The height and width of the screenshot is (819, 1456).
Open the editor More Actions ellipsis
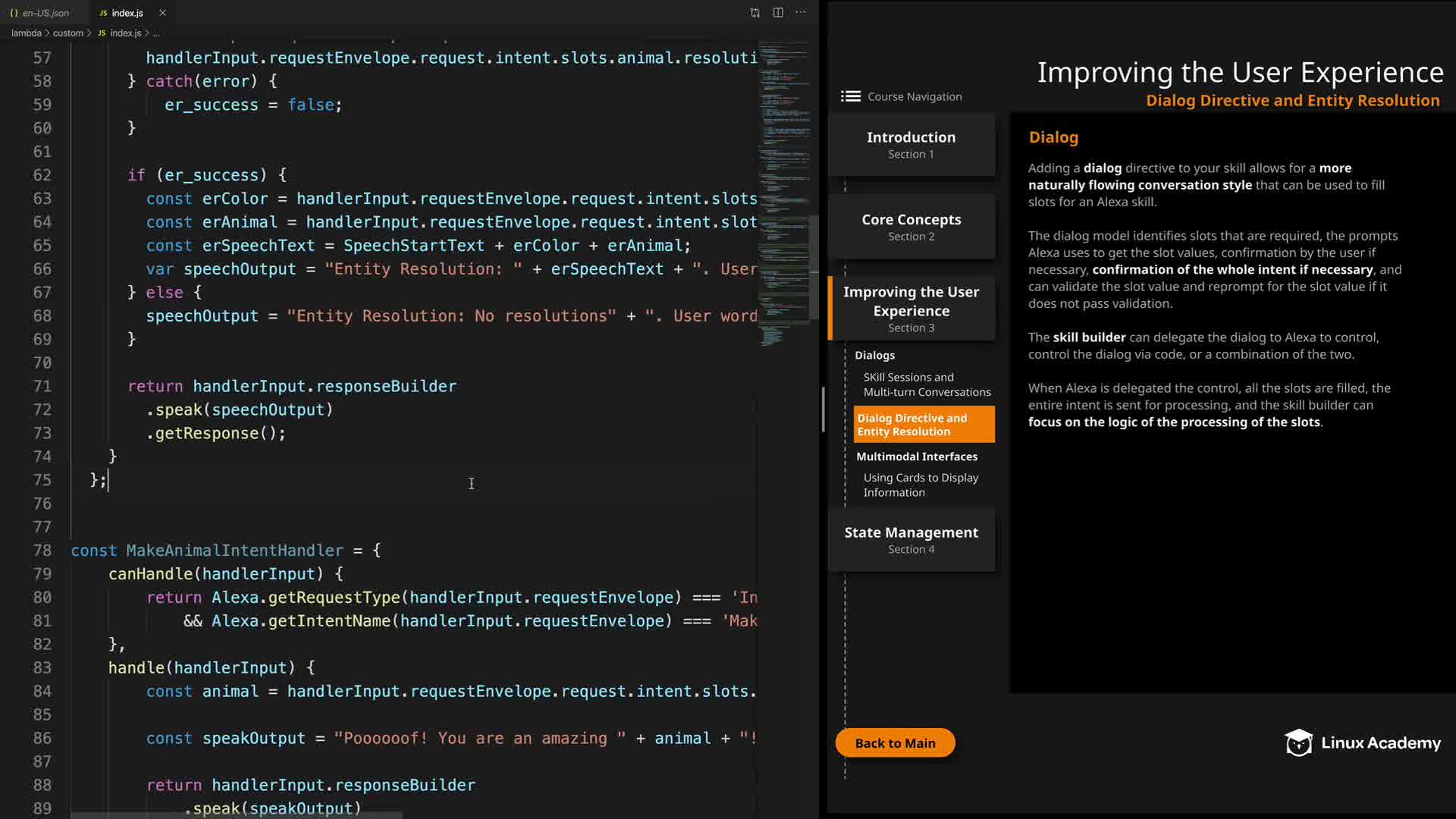click(x=801, y=13)
